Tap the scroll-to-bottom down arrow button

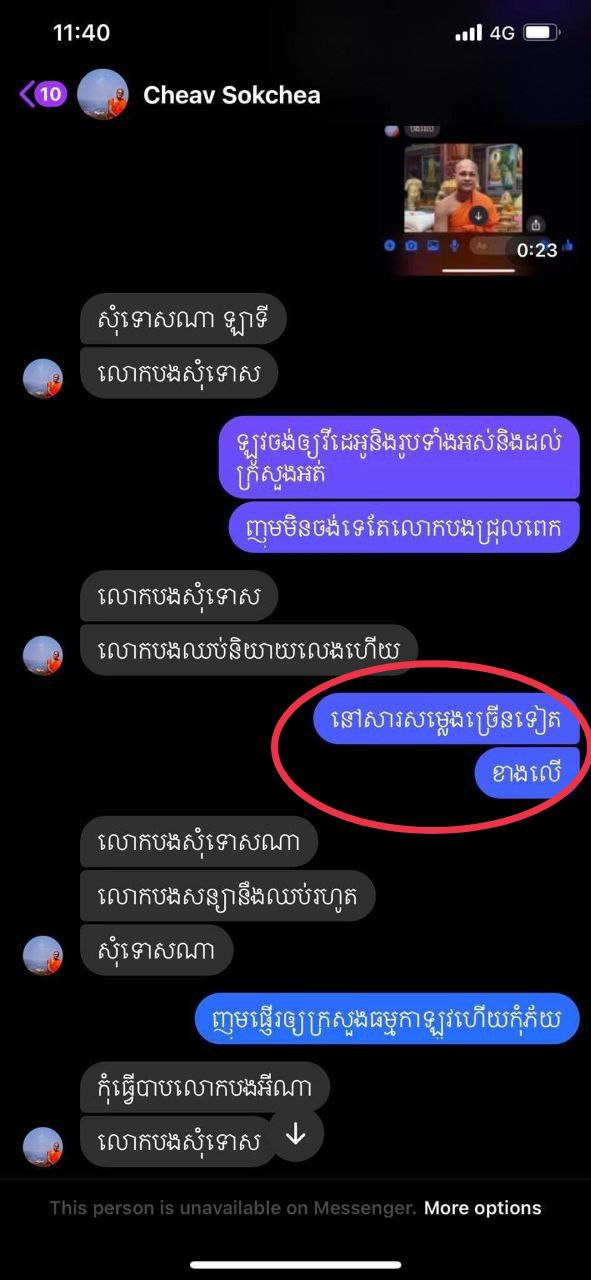click(295, 1134)
